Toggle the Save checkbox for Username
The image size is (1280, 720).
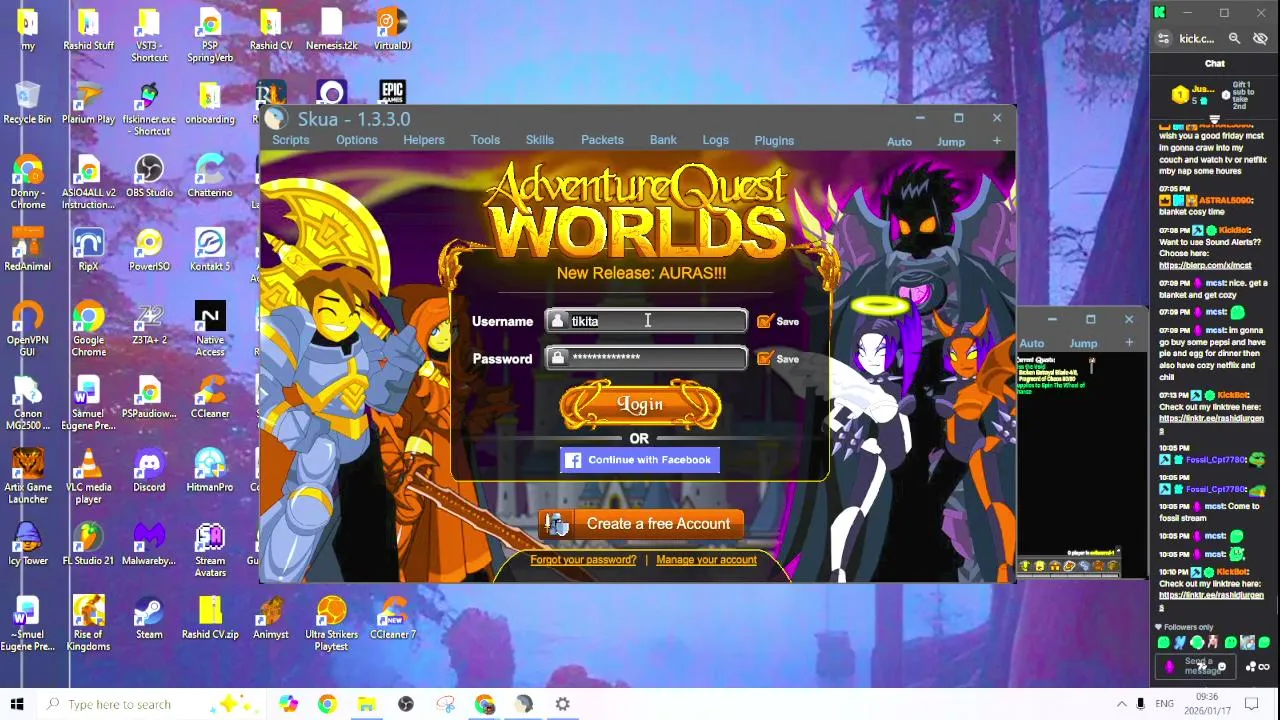click(765, 321)
